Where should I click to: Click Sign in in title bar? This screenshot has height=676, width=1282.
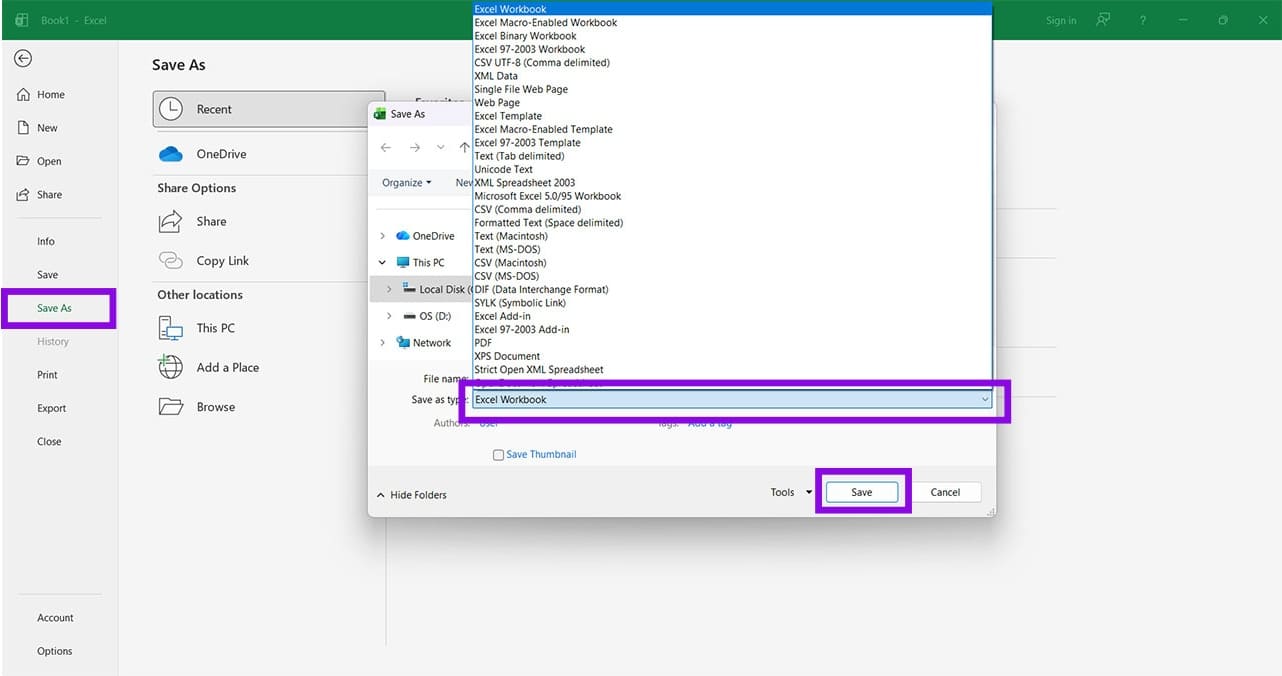pyautogui.click(x=1061, y=20)
